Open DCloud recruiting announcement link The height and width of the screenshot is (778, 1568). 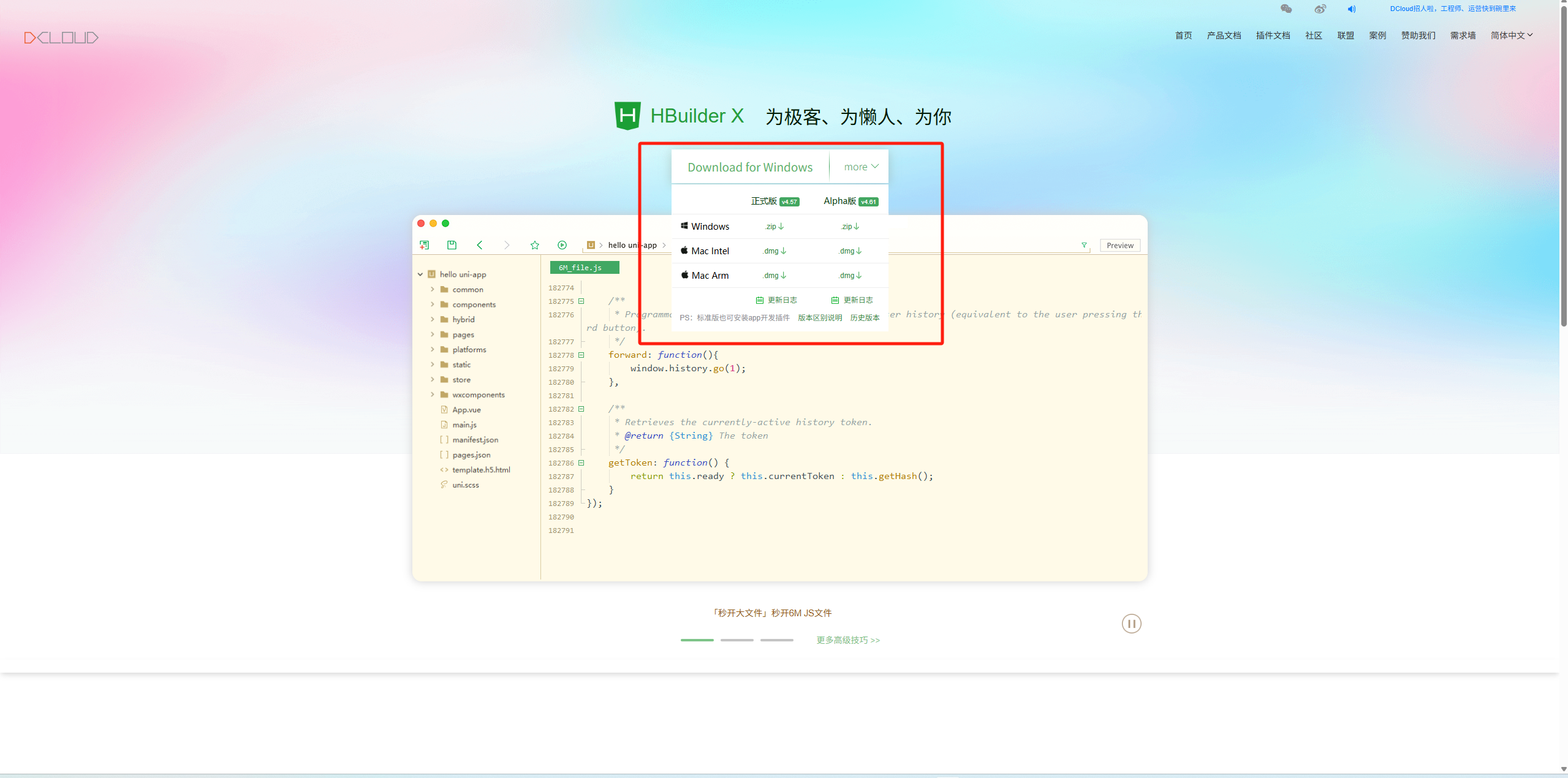(x=1453, y=9)
